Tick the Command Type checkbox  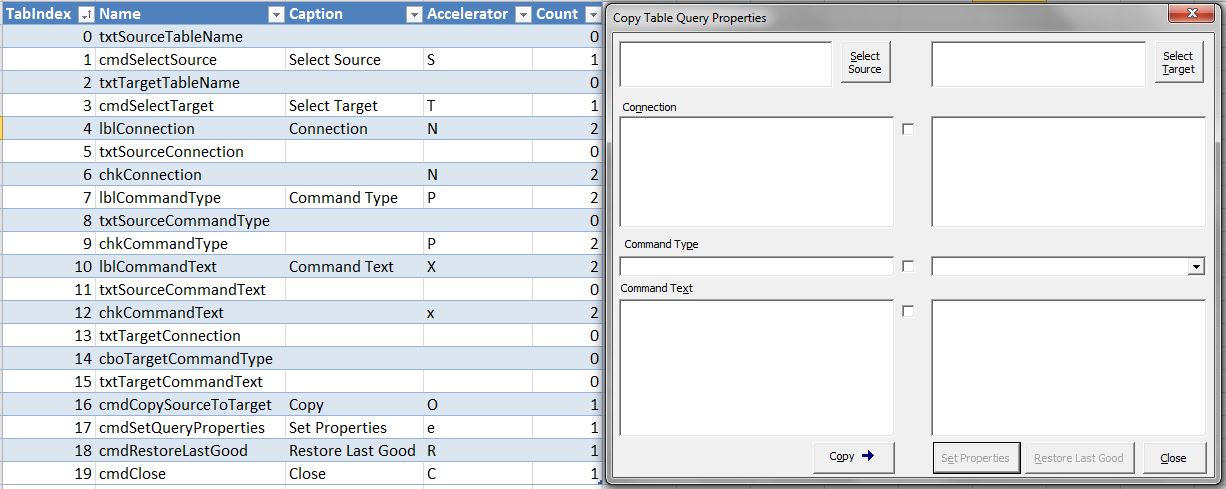tap(908, 267)
